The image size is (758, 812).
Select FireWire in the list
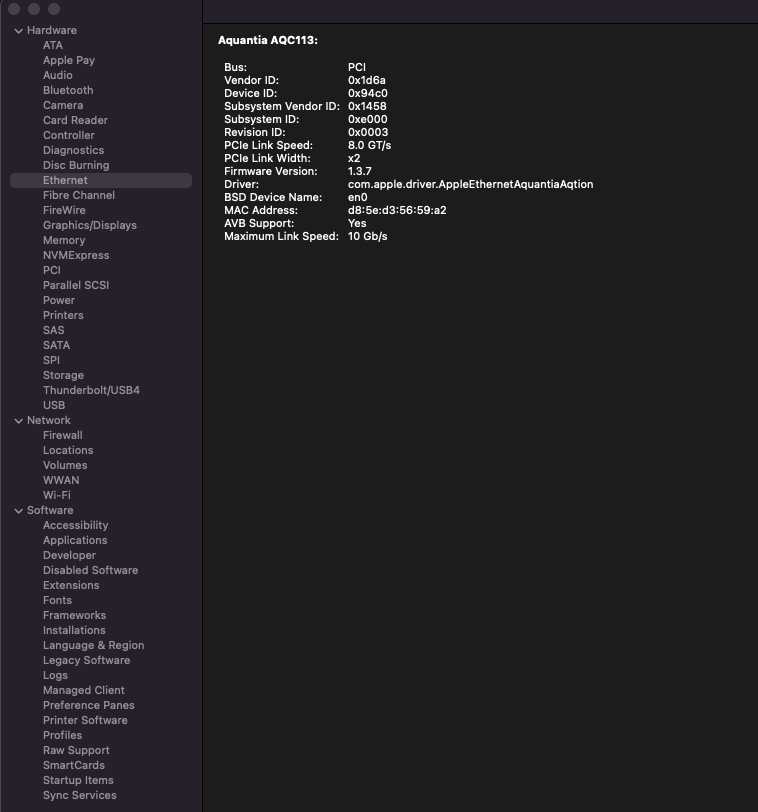(x=64, y=211)
